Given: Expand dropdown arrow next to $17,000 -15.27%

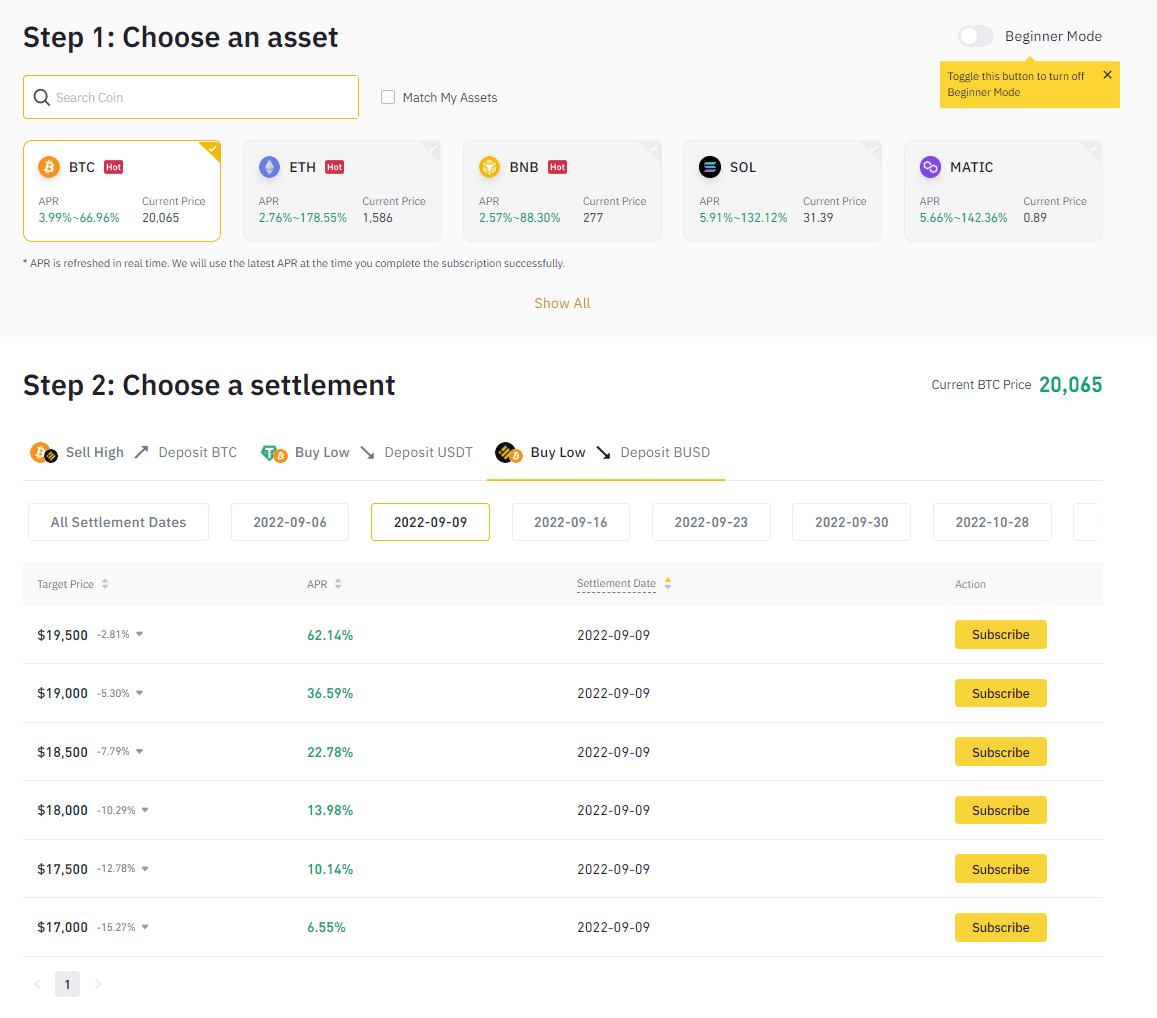Looking at the screenshot, I should tap(145, 928).
